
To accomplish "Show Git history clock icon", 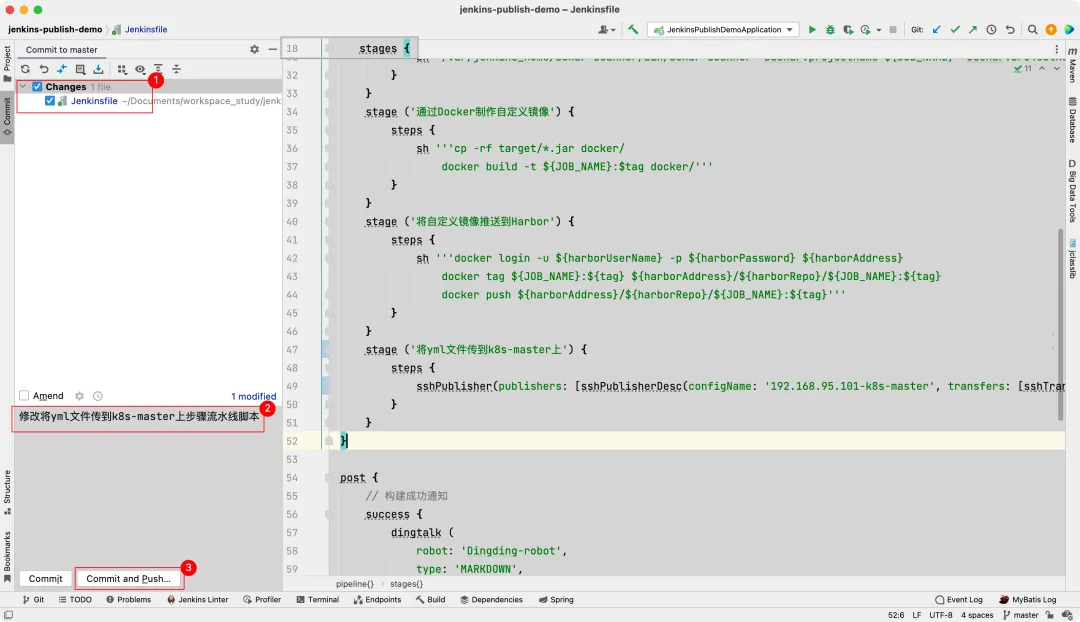I will 991,30.
